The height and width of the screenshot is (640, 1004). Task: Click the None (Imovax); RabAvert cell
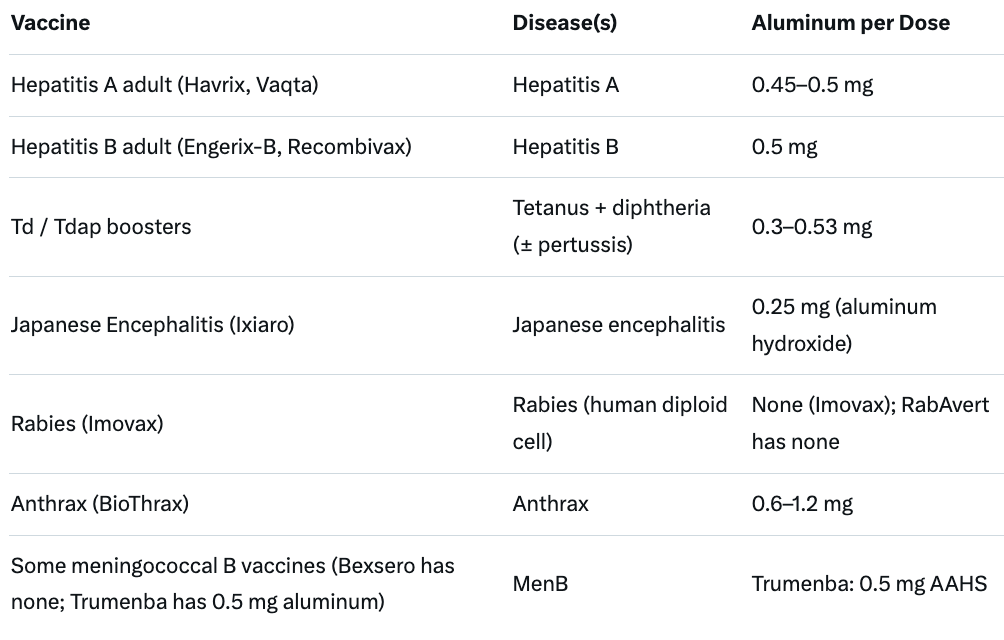click(870, 423)
